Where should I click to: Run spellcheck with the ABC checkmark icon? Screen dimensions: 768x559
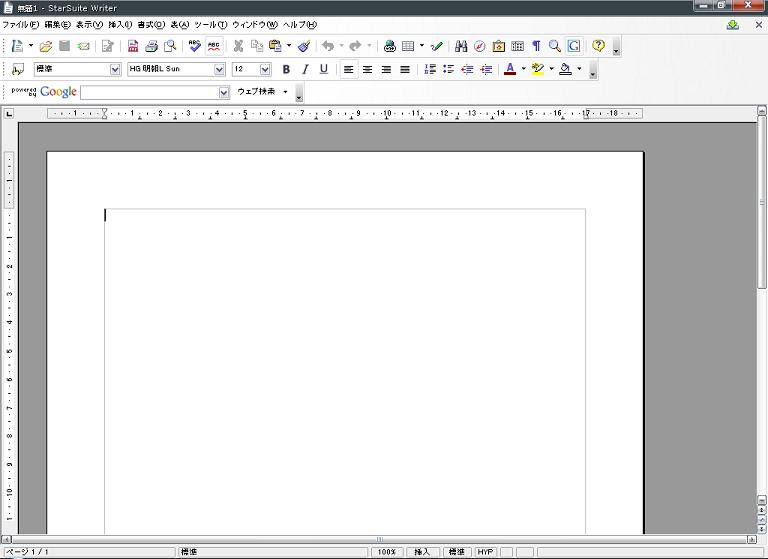(x=195, y=46)
